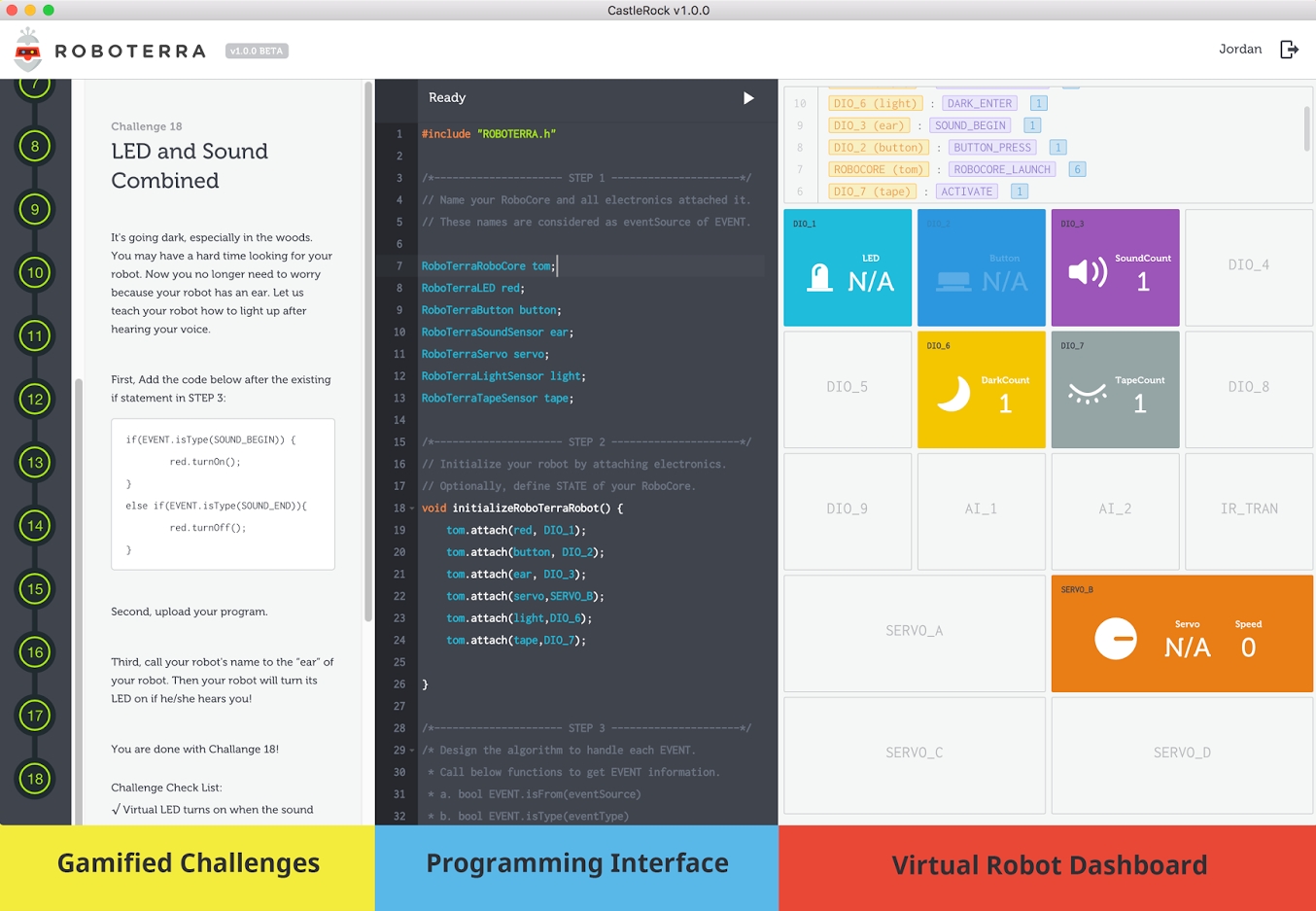
Task: Click the 'LED and Sound Combined' heading
Action: [190, 166]
